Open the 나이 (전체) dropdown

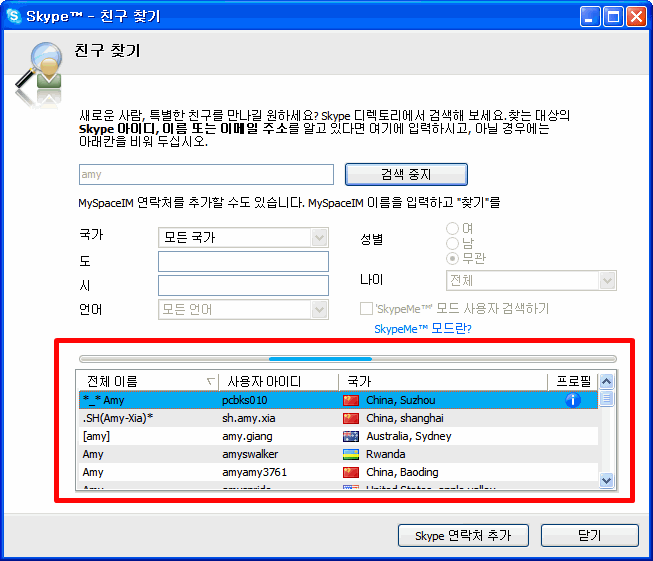tap(531, 280)
